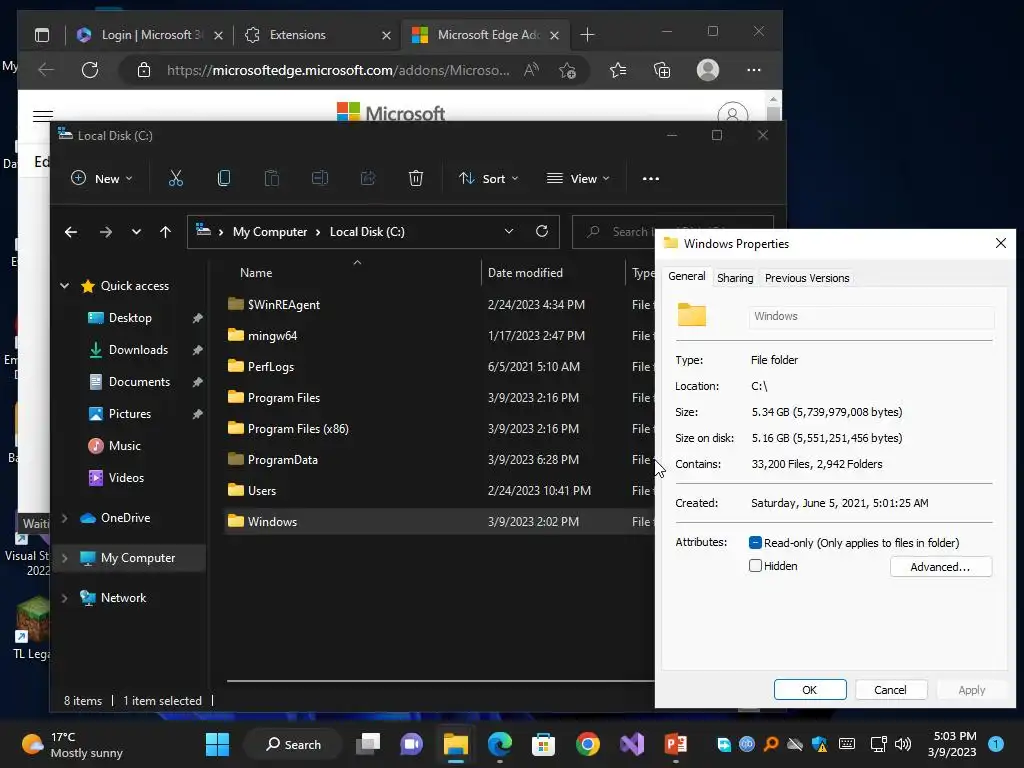The width and height of the screenshot is (1024, 768).
Task: Check the Hidden attribute checkbox
Action: [755, 566]
